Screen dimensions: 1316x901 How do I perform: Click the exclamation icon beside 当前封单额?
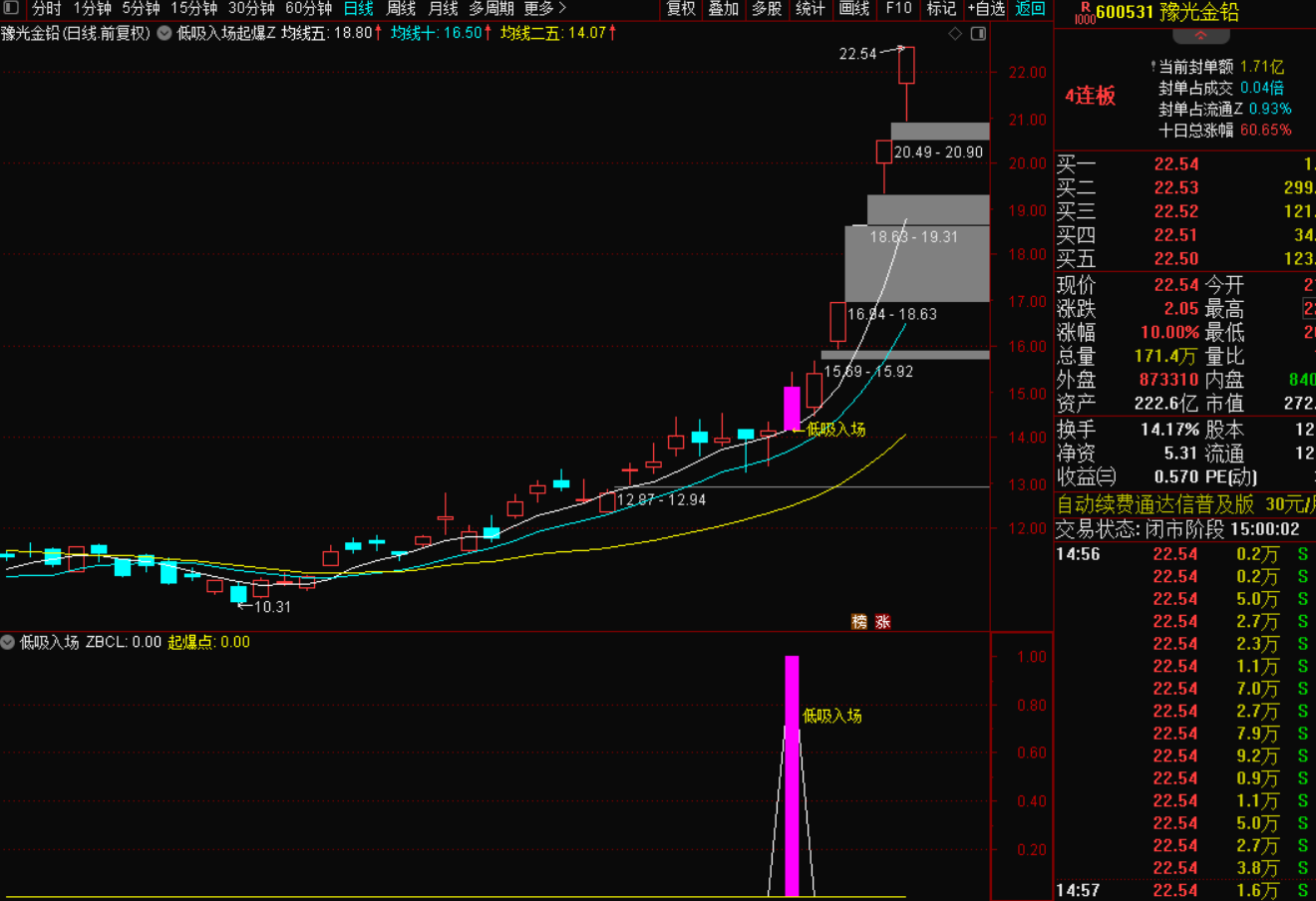[x=1152, y=67]
